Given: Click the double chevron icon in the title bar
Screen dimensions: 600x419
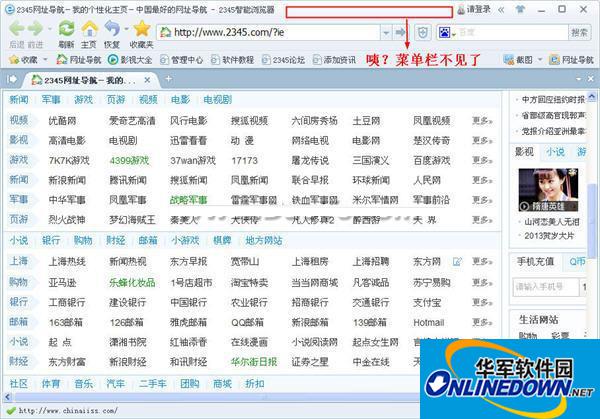Looking at the screenshot, I should coord(501,10).
